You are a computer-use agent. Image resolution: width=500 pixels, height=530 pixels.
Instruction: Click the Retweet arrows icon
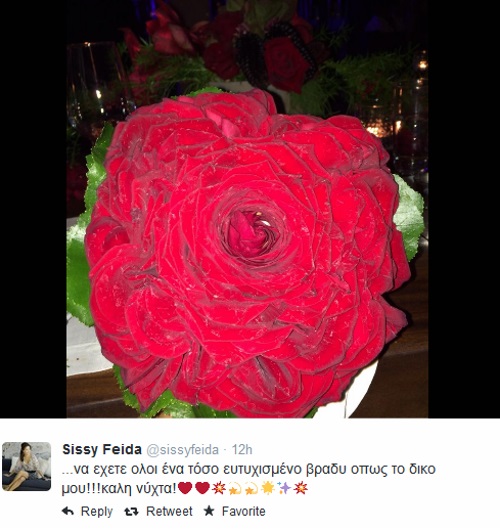(131, 512)
